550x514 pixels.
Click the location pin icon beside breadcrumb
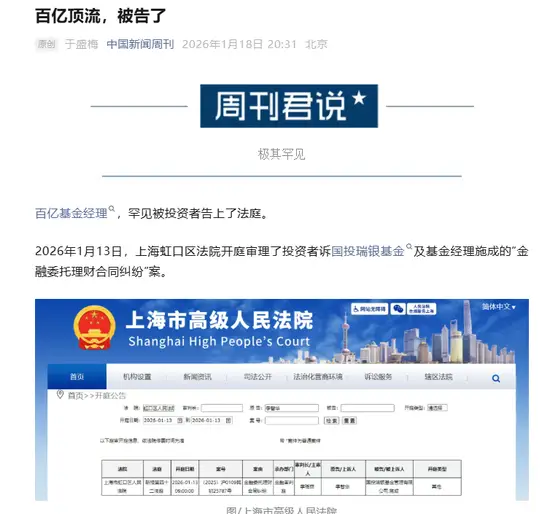click(60, 394)
